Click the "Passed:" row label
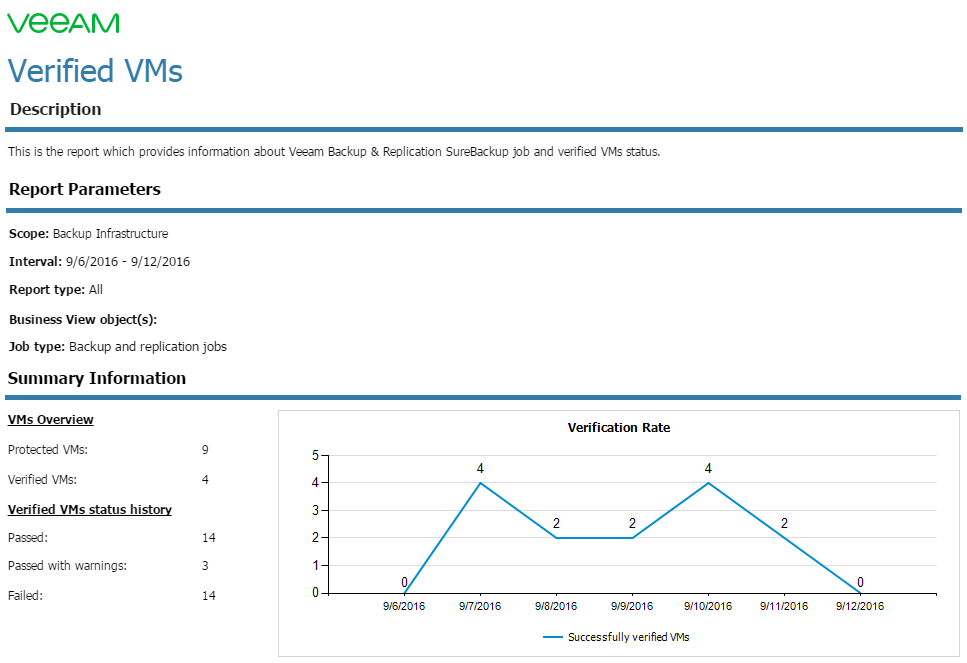 28,538
